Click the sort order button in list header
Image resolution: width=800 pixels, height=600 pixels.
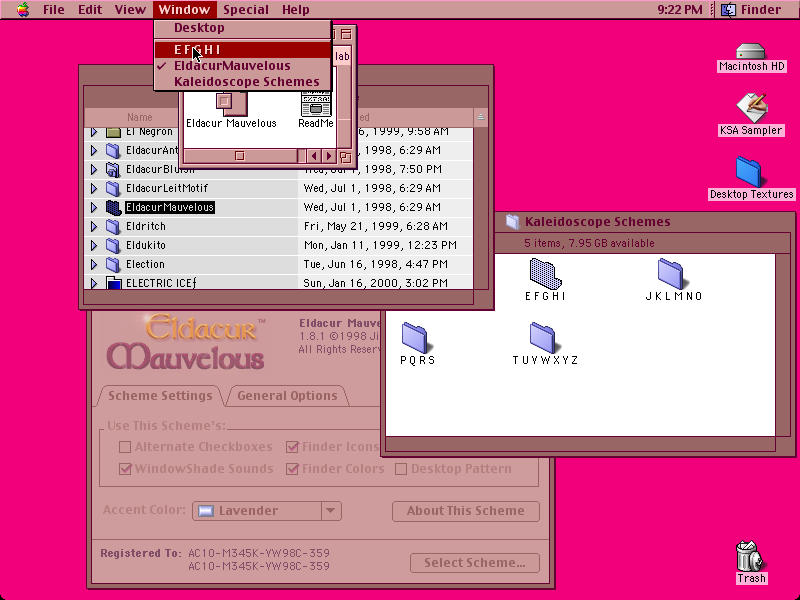[x=481, y=117]
